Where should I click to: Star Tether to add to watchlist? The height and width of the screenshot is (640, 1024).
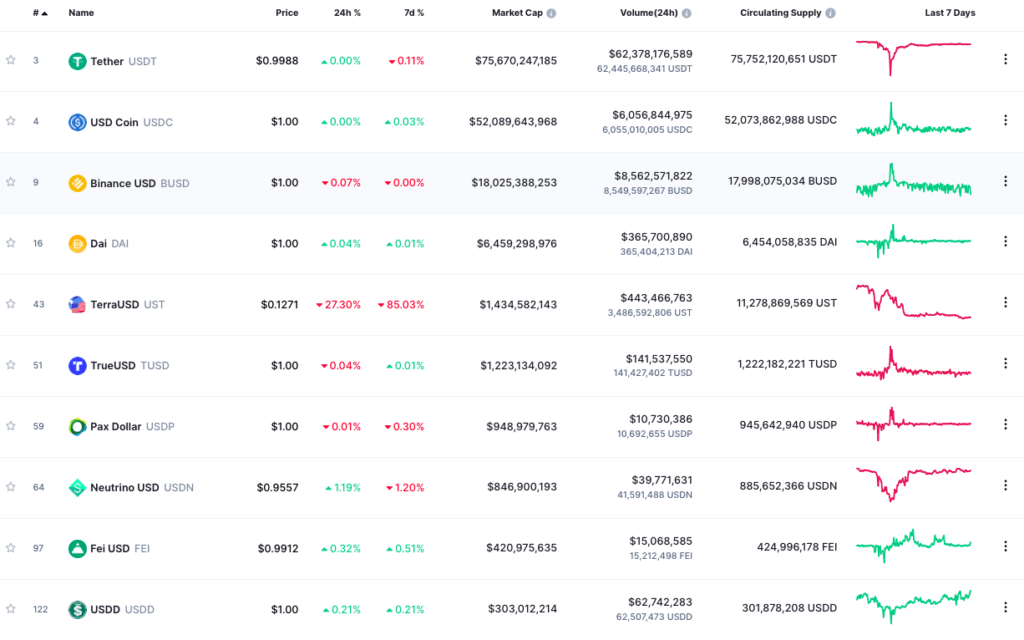click(x=11, y=60)
